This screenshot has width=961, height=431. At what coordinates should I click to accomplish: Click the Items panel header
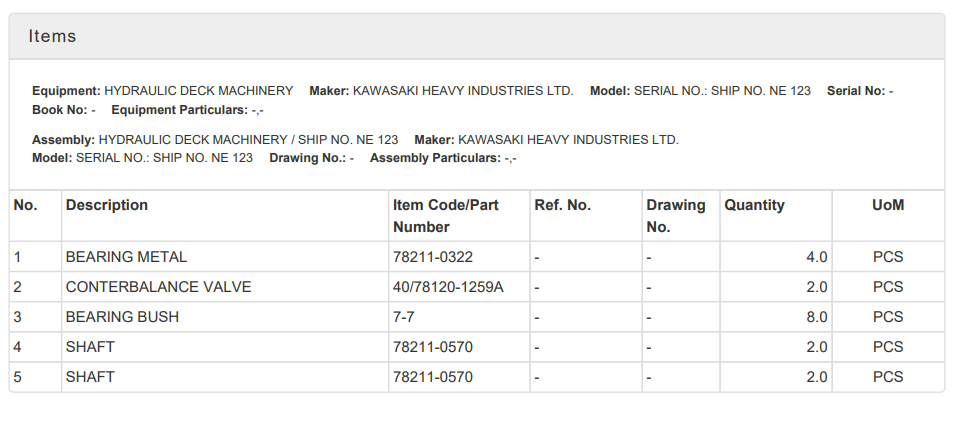pyautogui.click(x=477, y=36)
